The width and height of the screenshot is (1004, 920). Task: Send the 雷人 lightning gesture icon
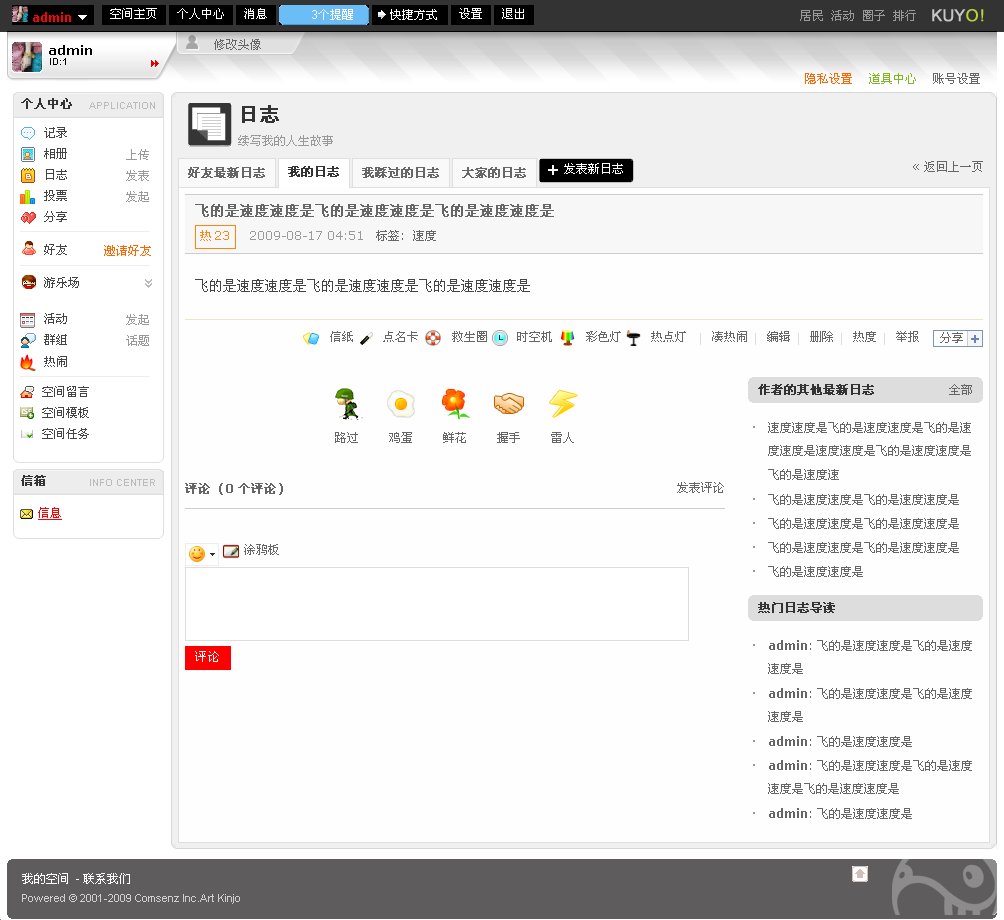(563, 403)
